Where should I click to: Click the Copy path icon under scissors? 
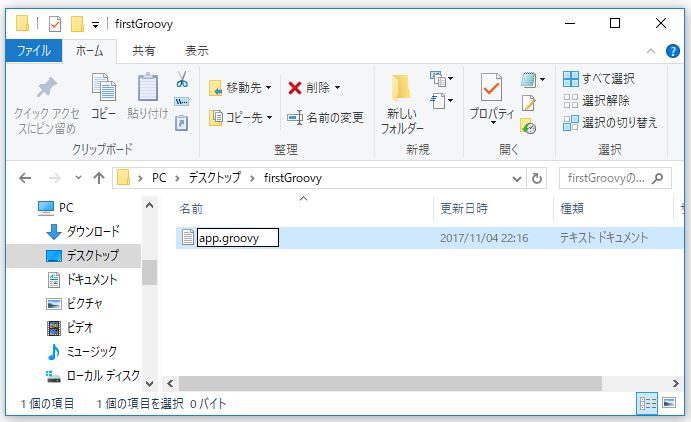coord(182,102)
